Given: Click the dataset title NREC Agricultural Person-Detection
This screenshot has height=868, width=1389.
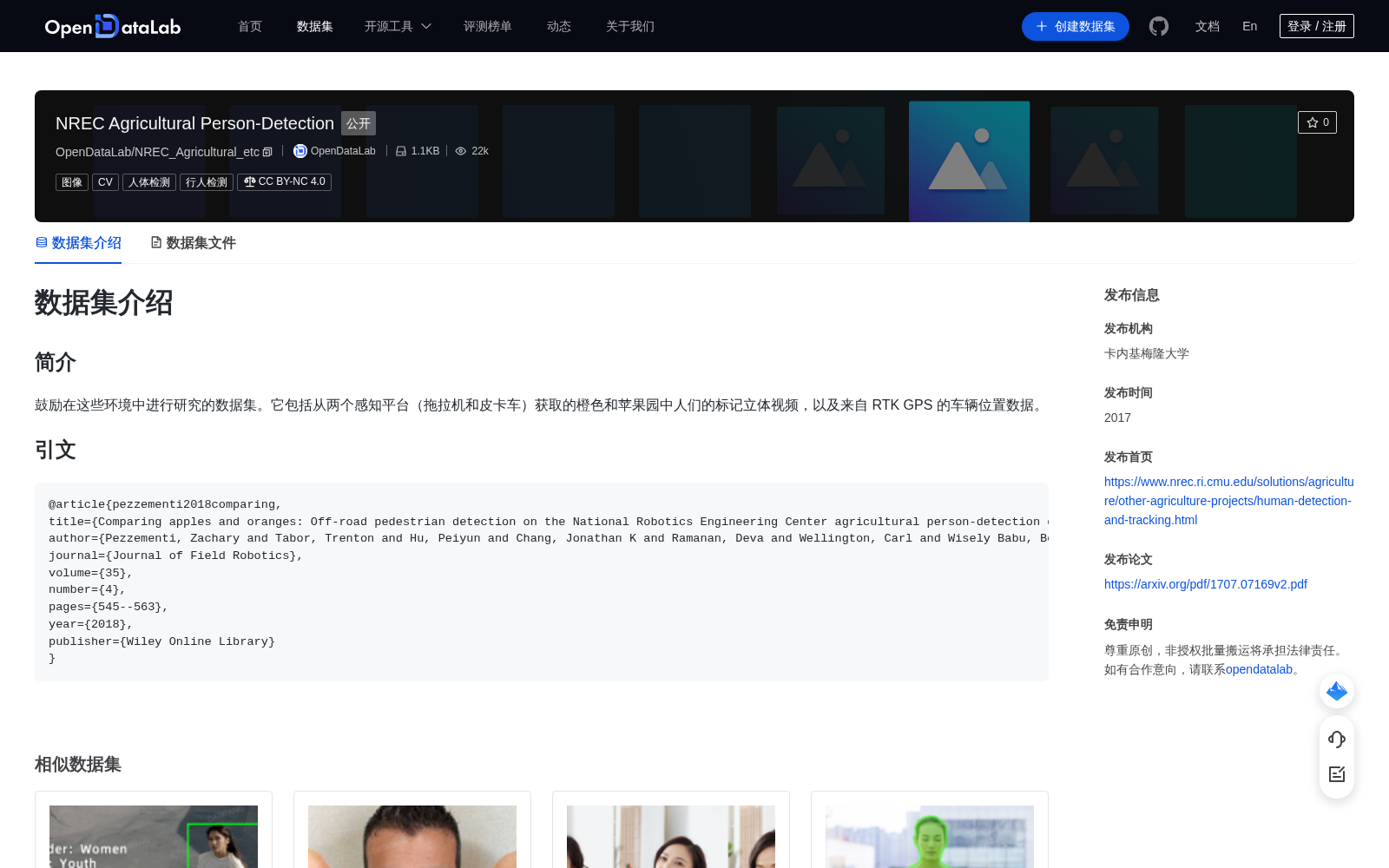Looking at the screenshot, I should (x=194, y=123).
